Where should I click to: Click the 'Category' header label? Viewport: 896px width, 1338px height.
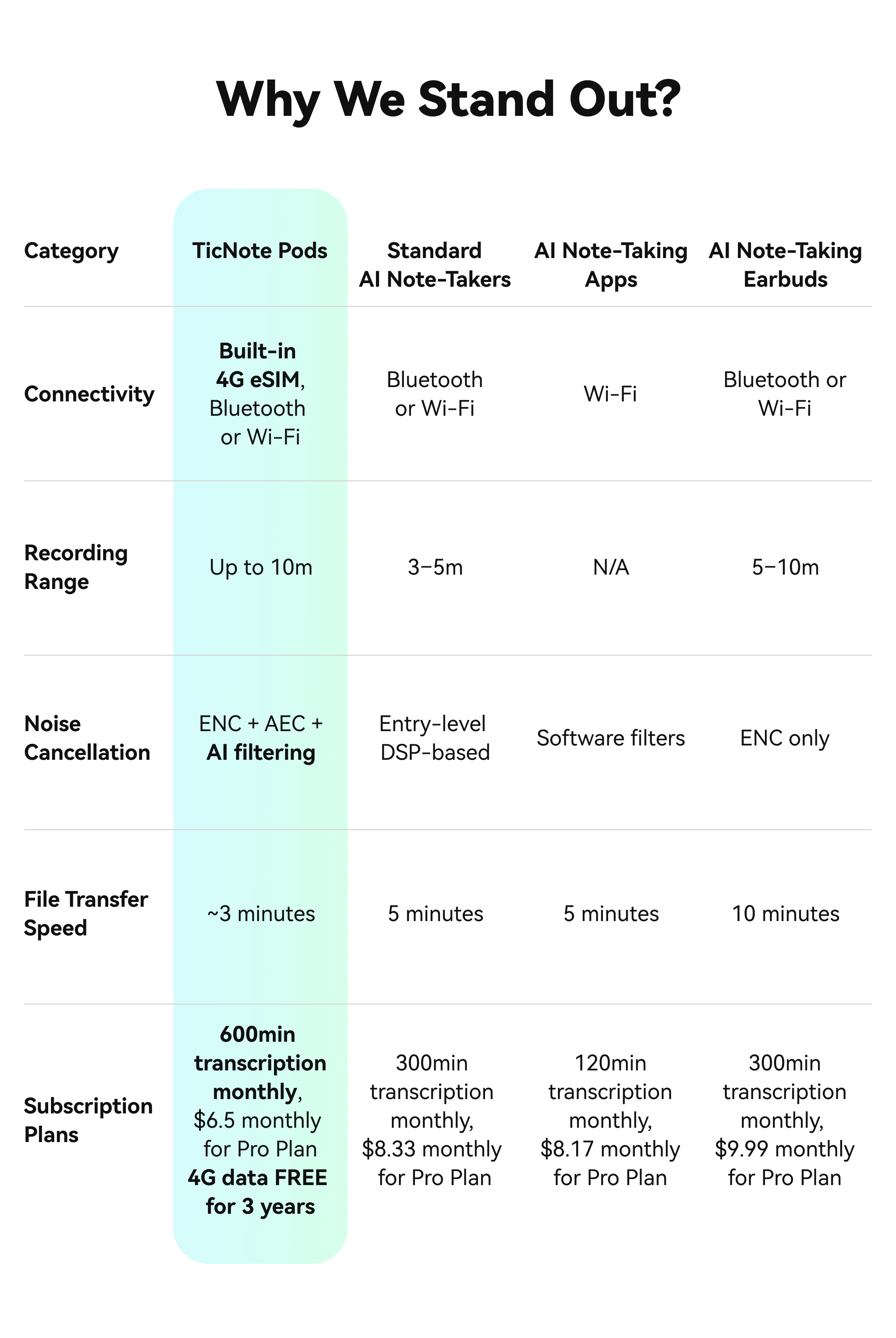(x=71, y=251)
